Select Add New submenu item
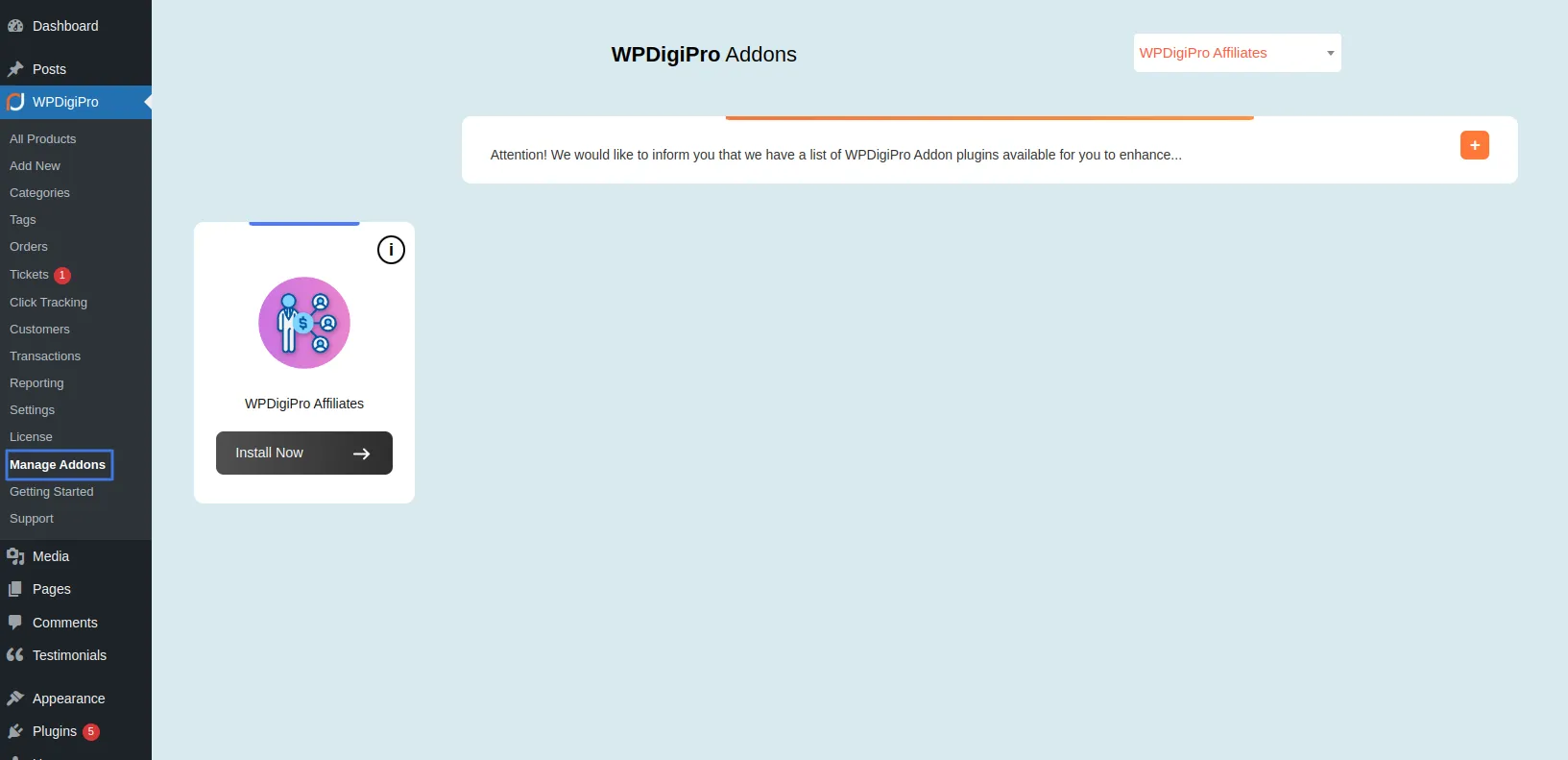Screen dimensions: 1568x760 pos(35,166)
